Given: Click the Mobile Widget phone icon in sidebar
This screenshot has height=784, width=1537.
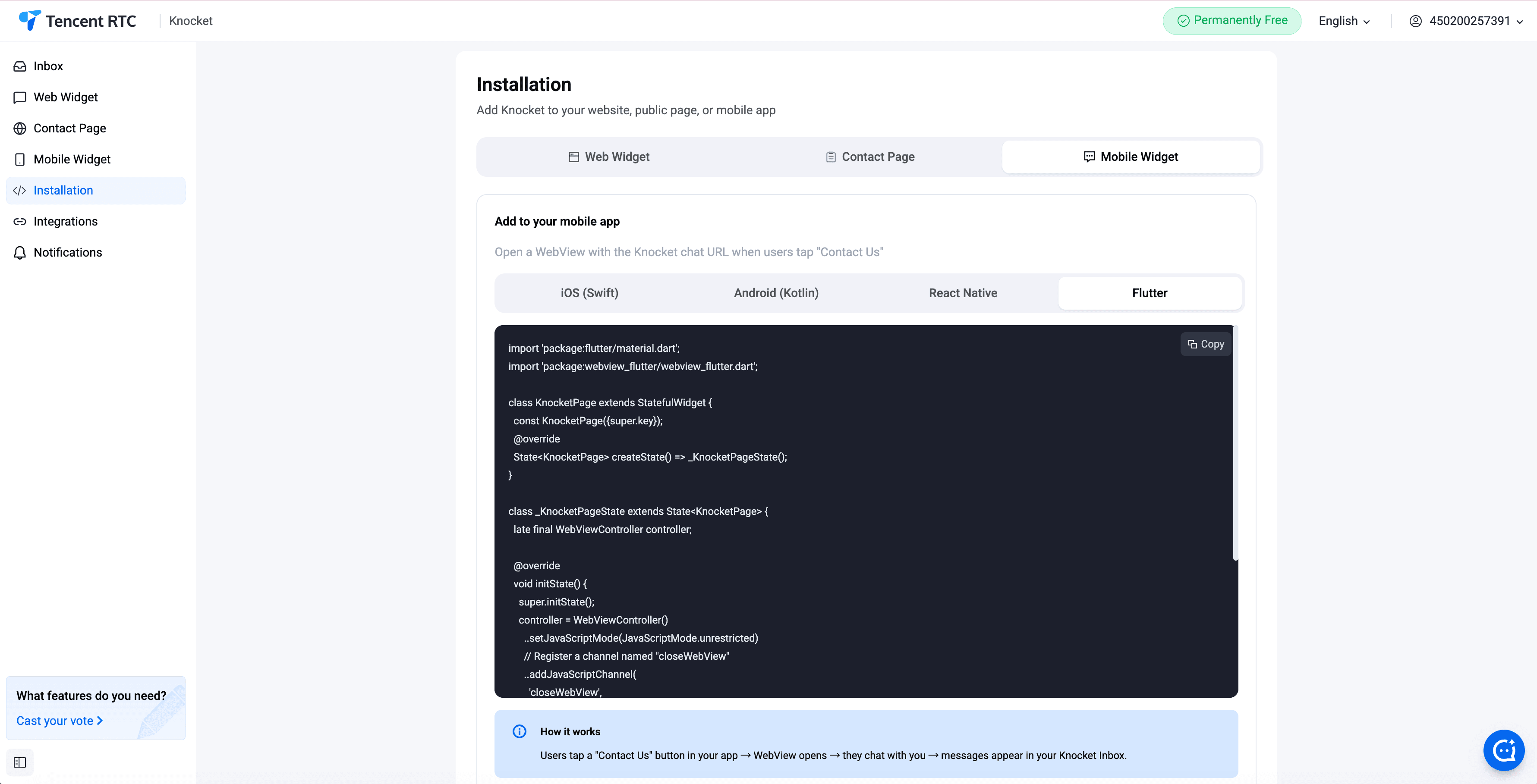Looking at the screenshot, I should pos(20,159).
